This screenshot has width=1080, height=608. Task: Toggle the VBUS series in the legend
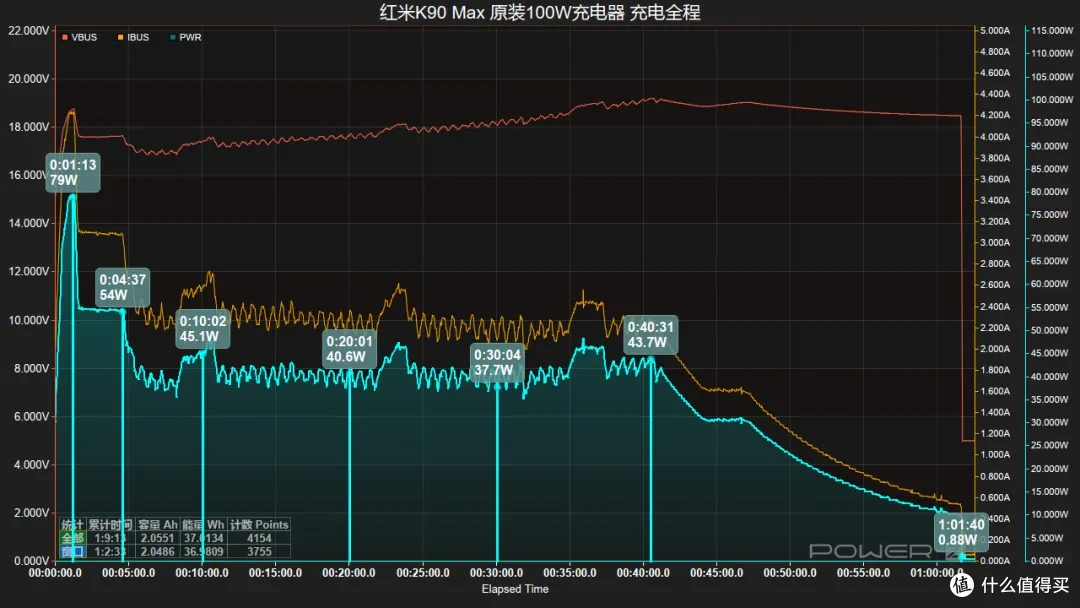pos(79,37)
